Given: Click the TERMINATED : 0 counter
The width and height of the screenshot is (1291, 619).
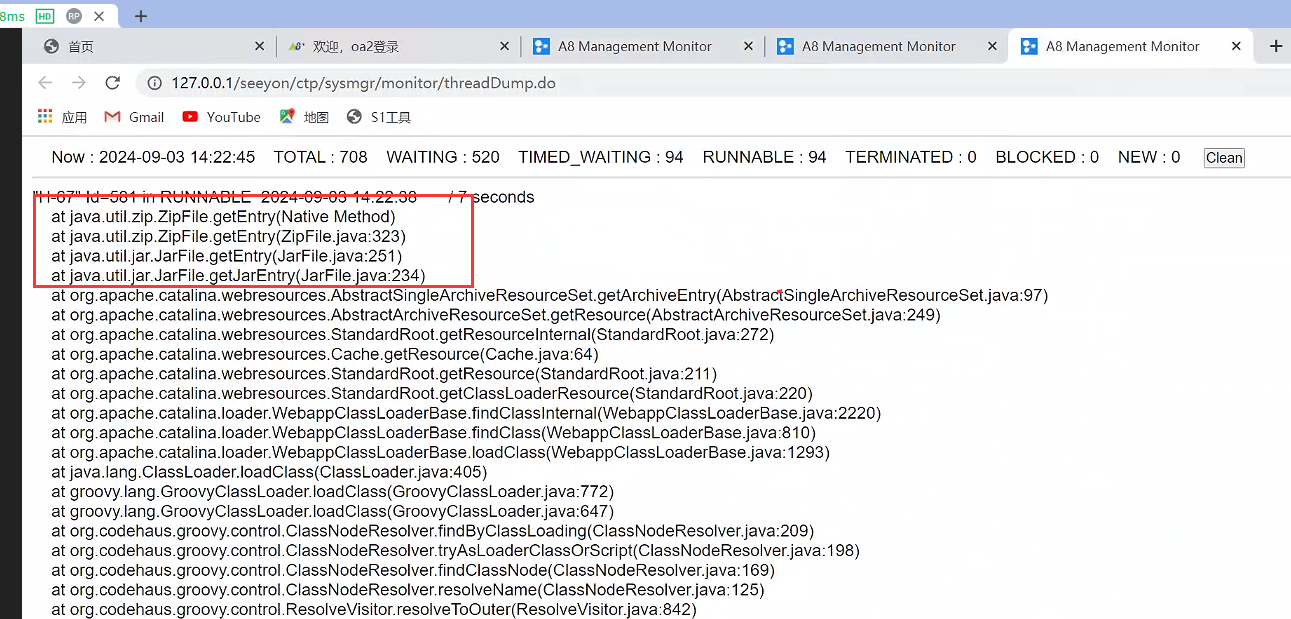Looking at the screenshot, I should [x=911, y=157].
